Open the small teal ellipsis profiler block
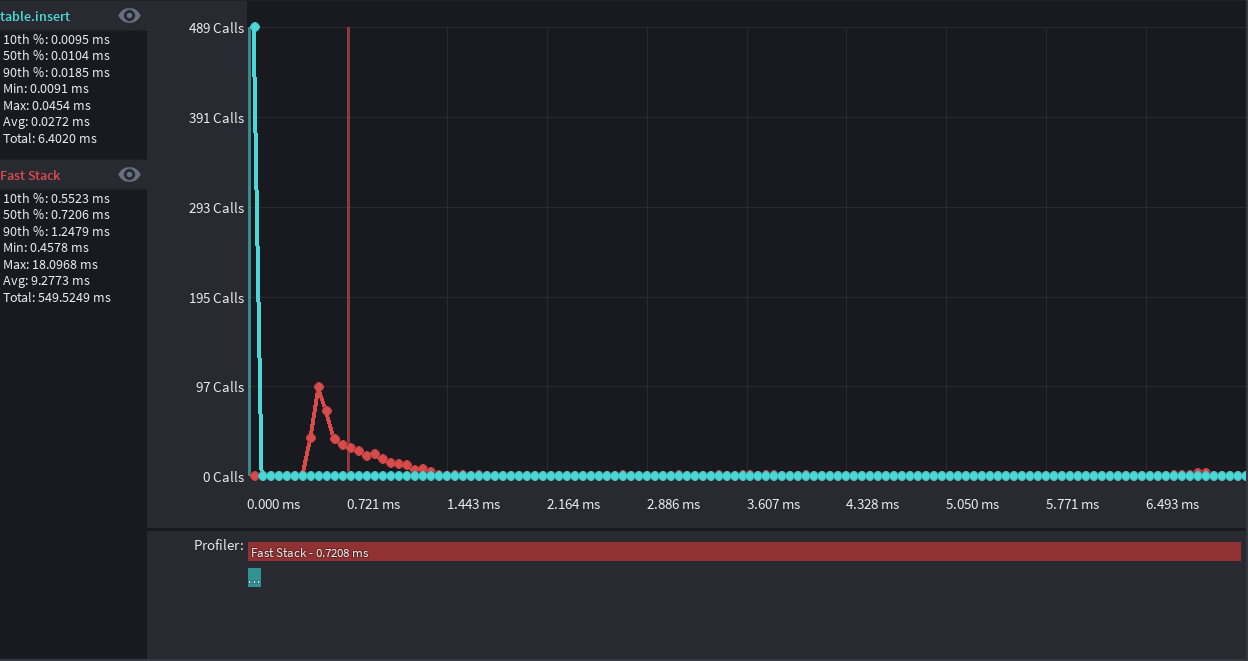Image resolution: width=1248 pixels, height=661 pixels. (254, 578)
